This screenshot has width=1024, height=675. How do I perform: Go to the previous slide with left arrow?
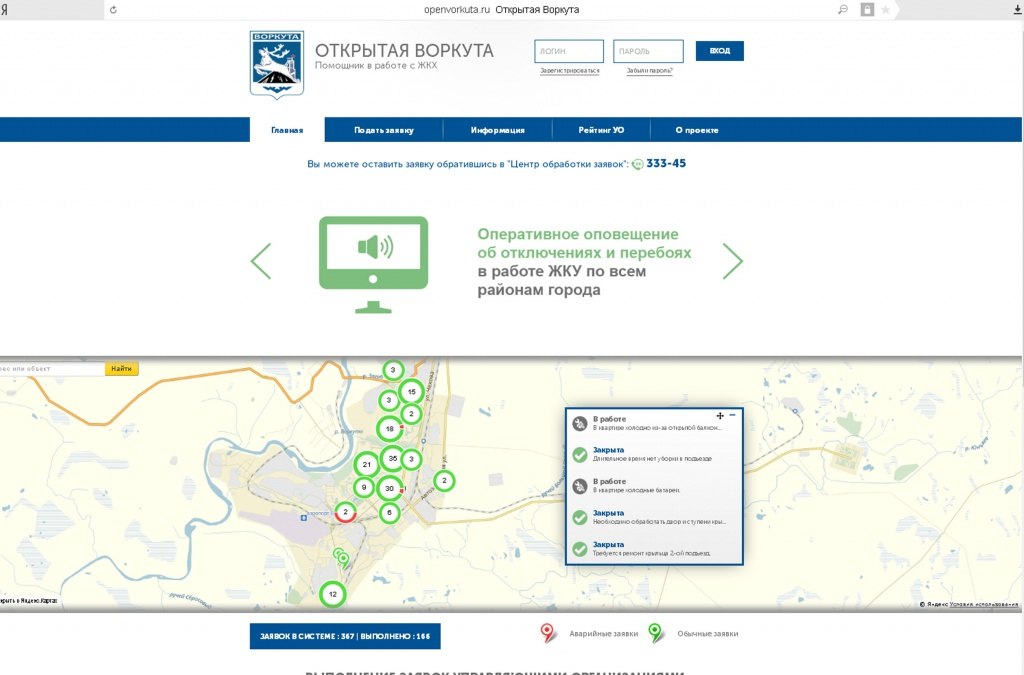click(x=261, y=261)
